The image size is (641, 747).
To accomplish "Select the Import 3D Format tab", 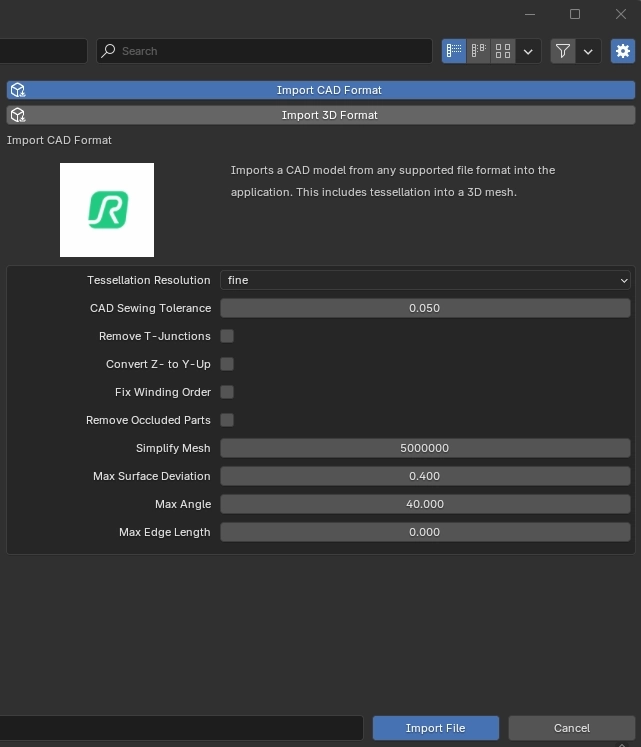I will (320, 115).
